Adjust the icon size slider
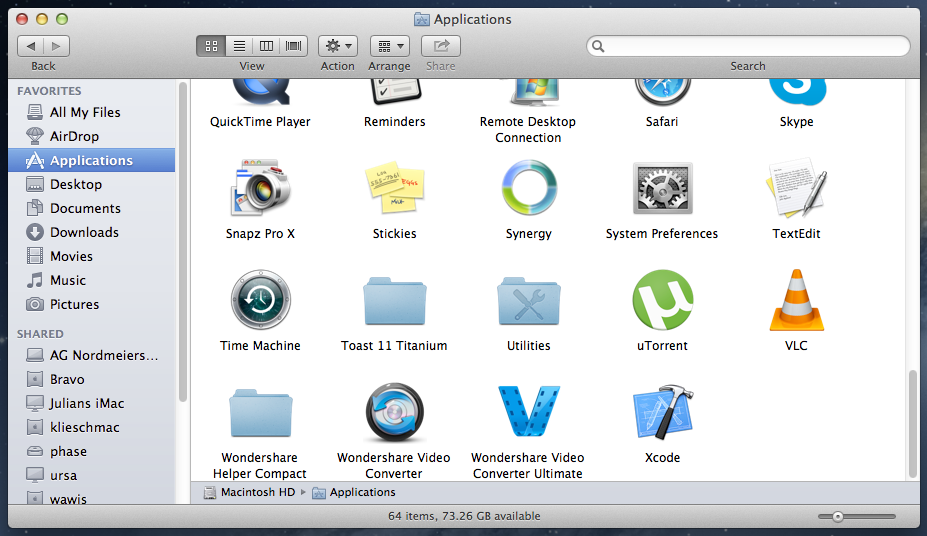The height and width of the screenshot is (536, 927). coord(838,516)
